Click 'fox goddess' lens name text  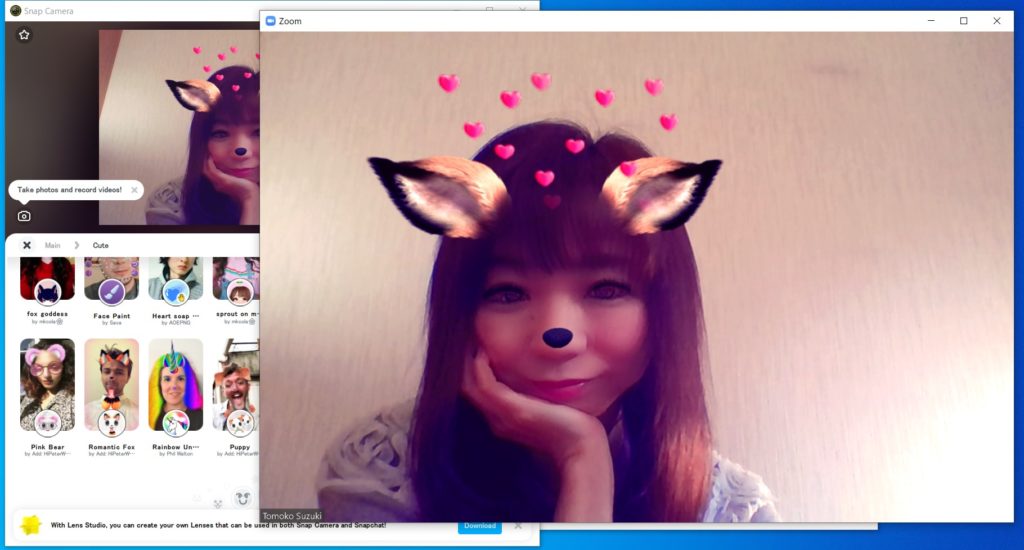pos(47,314)
